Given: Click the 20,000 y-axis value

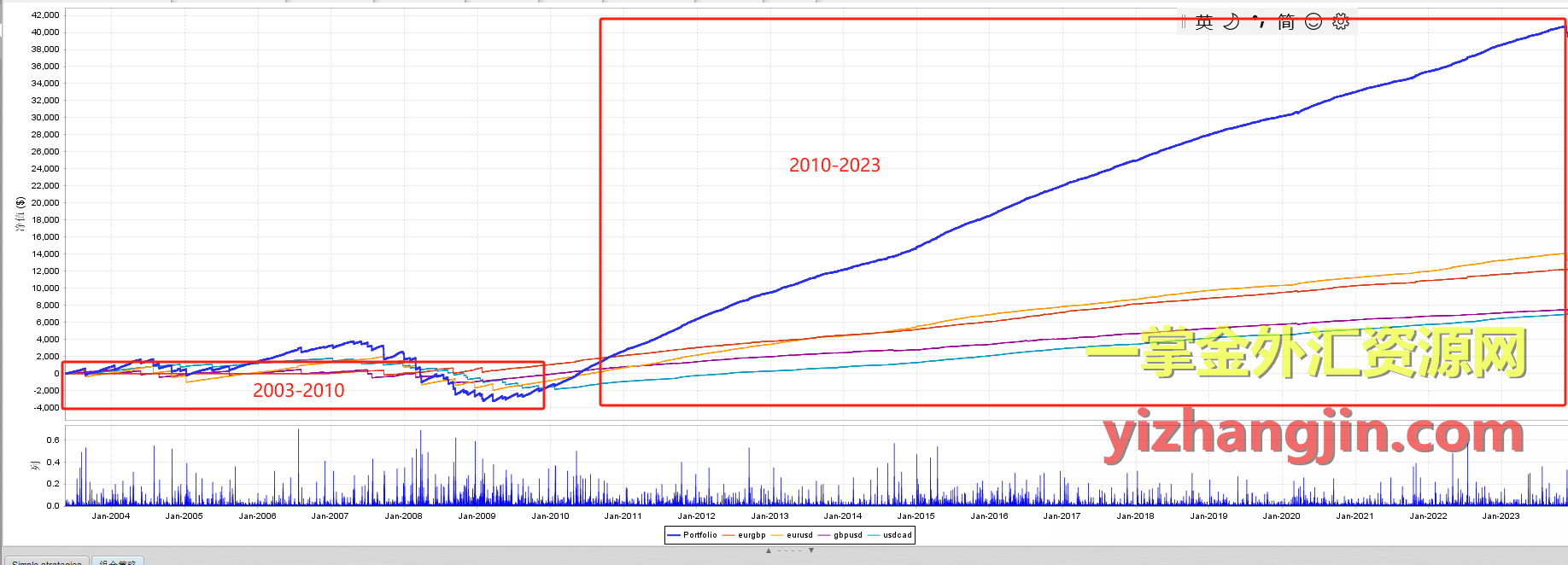Looking at the screenshot, I should [x=45, y=203].
